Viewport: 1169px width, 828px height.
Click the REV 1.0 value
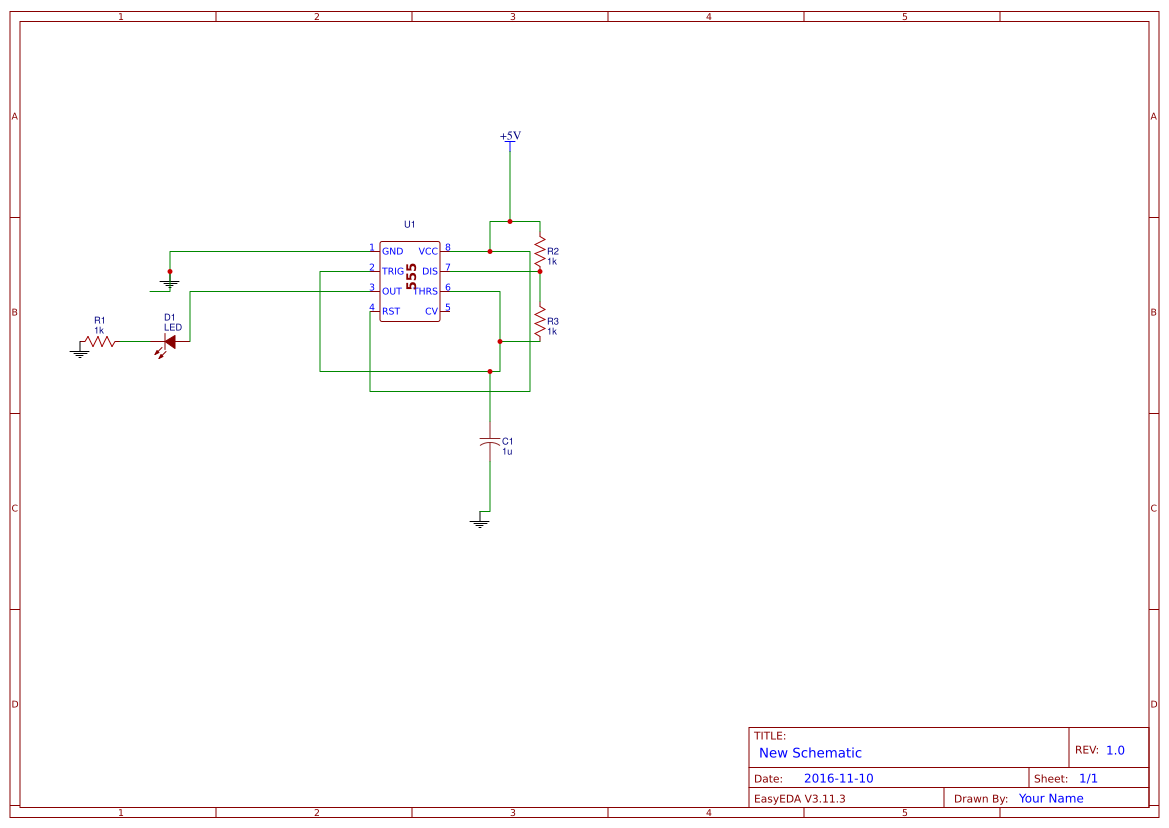coord(1115,750)
